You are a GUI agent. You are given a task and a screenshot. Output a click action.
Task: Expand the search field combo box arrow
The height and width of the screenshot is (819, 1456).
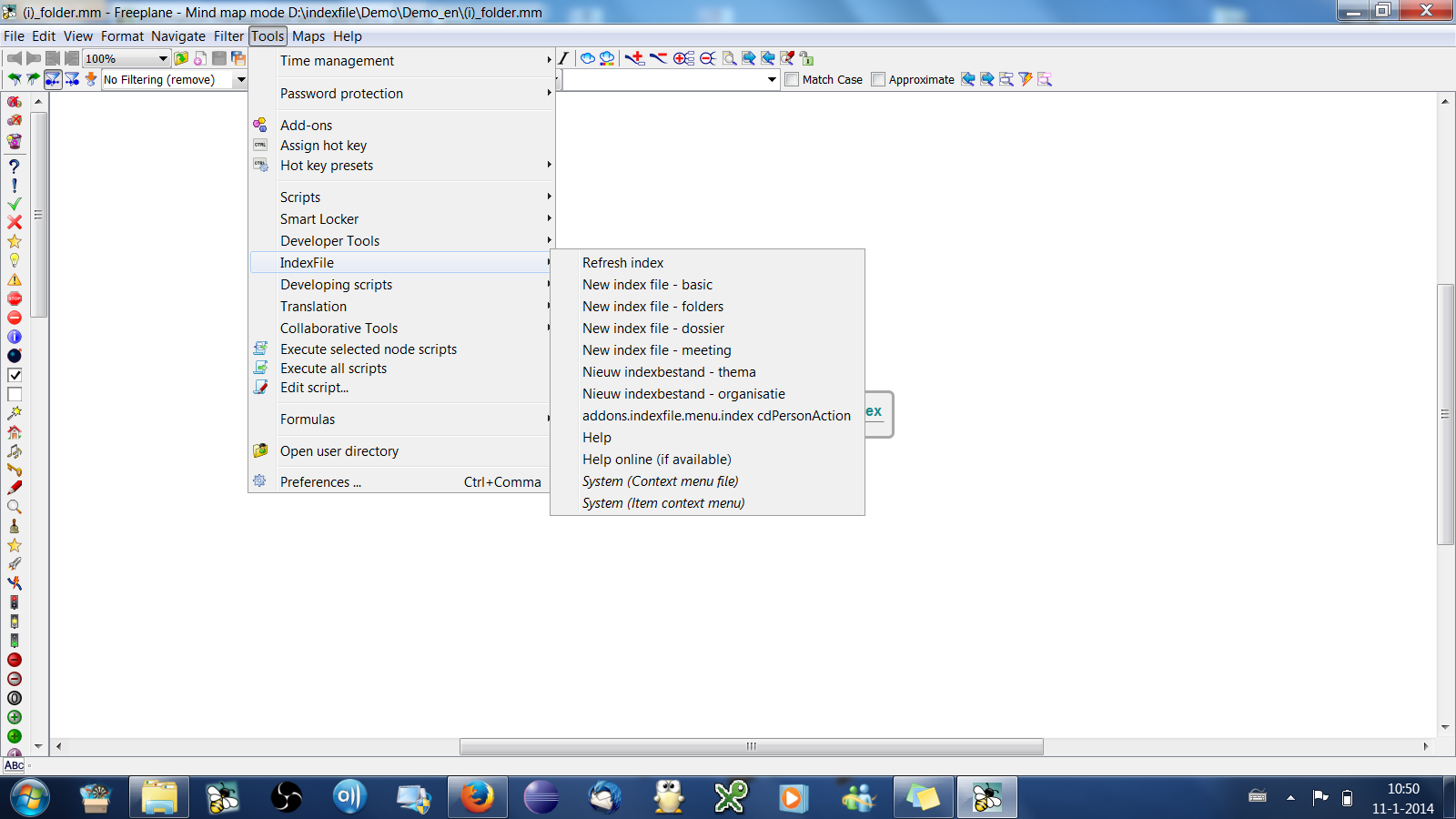(773, 79)
